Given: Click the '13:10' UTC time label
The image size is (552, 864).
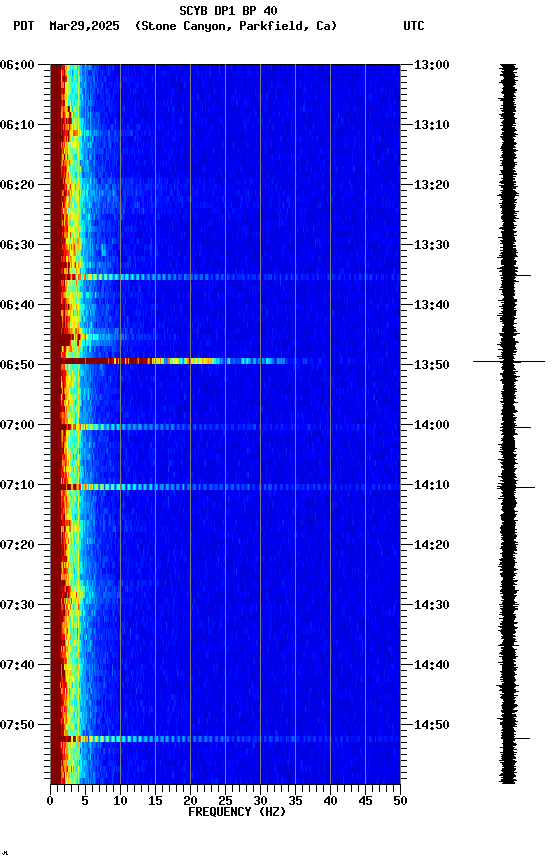Looking at the screenshot, I should [x=432, y=125].
